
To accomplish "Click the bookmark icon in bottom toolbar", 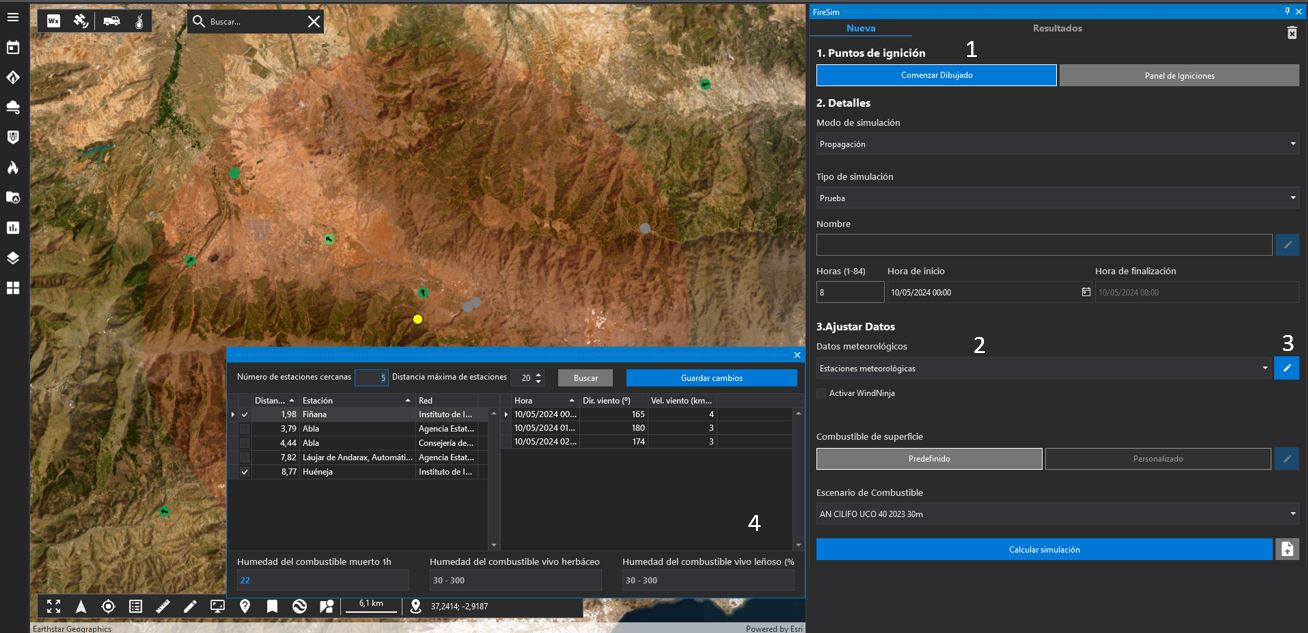I will click(272, 606).
